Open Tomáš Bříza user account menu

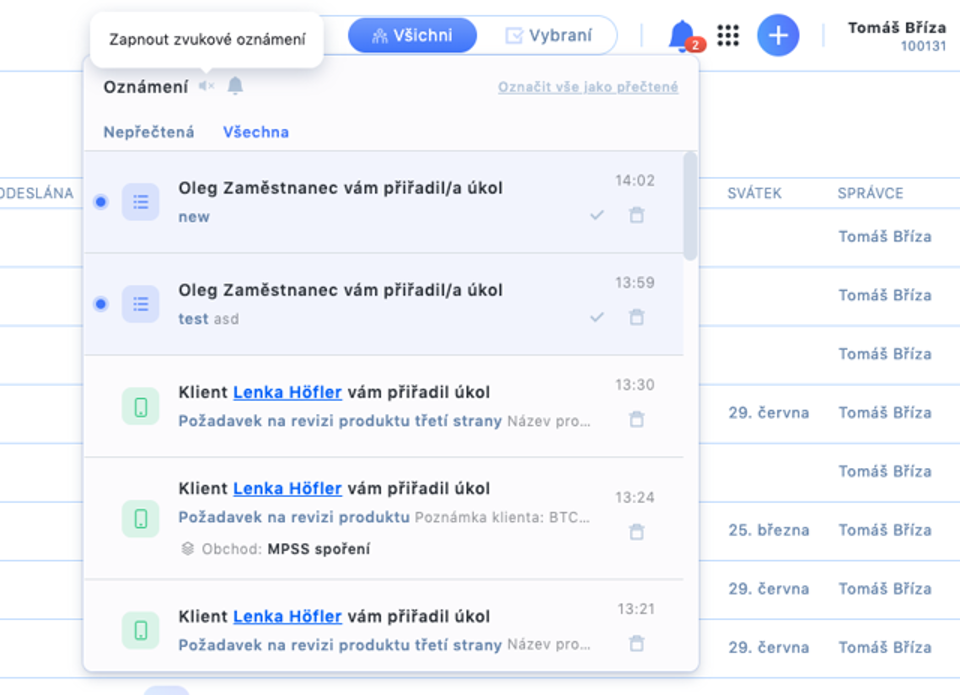(x=896, y=36)
